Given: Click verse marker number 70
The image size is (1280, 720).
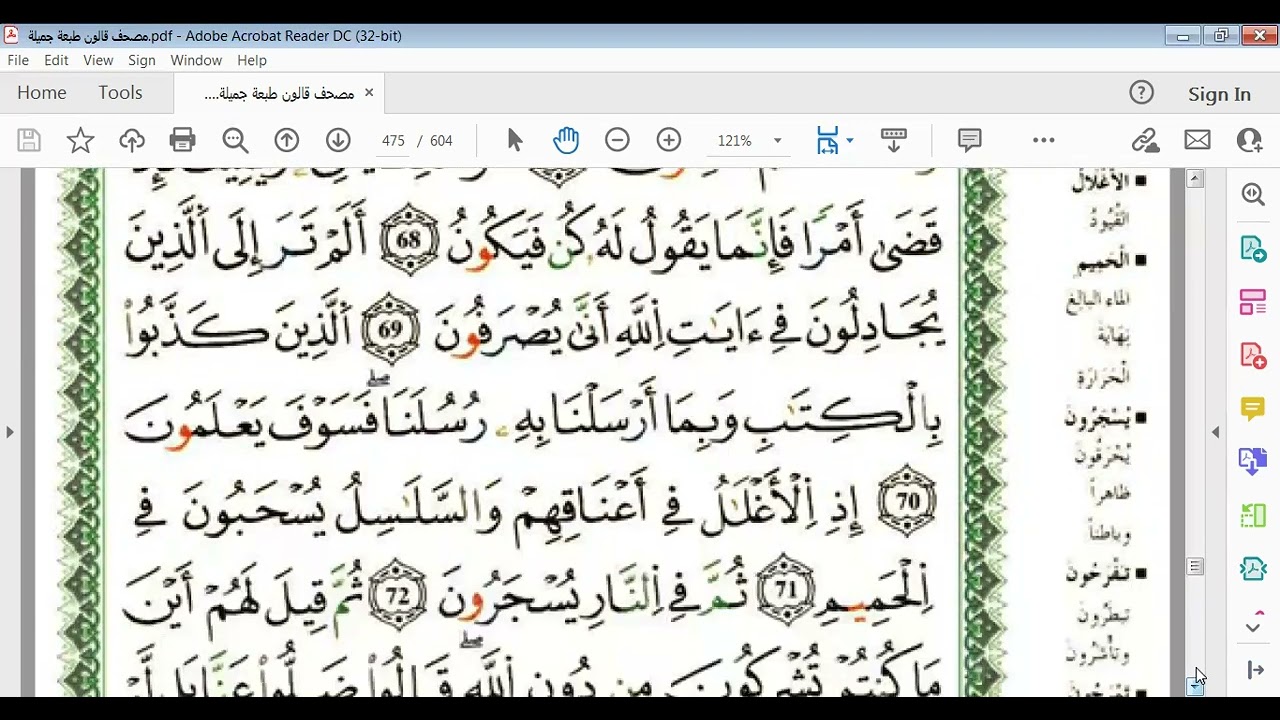Looking at the screenshot, I should point(907,501).
